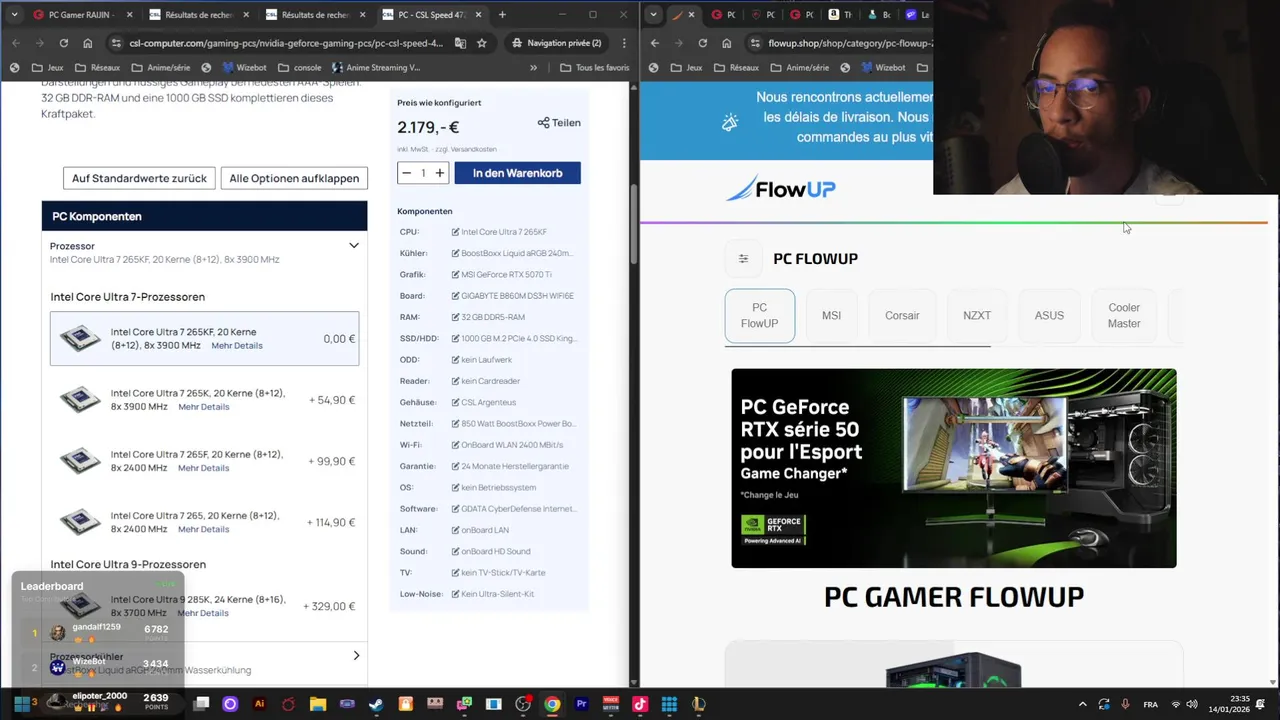
Task: Open Mehr Details for Ultra 7 265F
Action: 204,468
